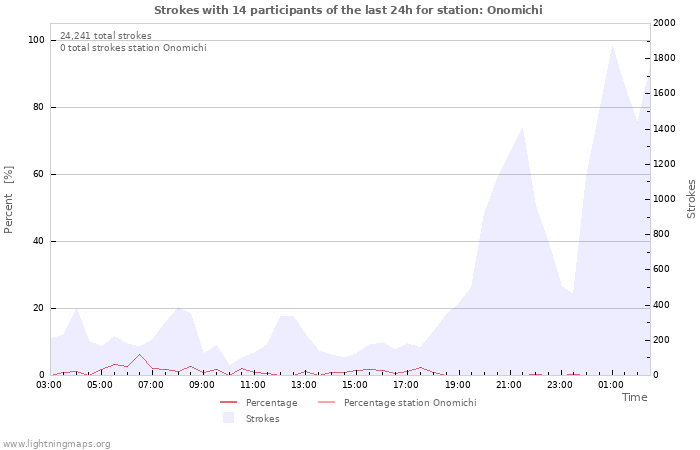Click the 'Percentage' legend label

(271, 403)
